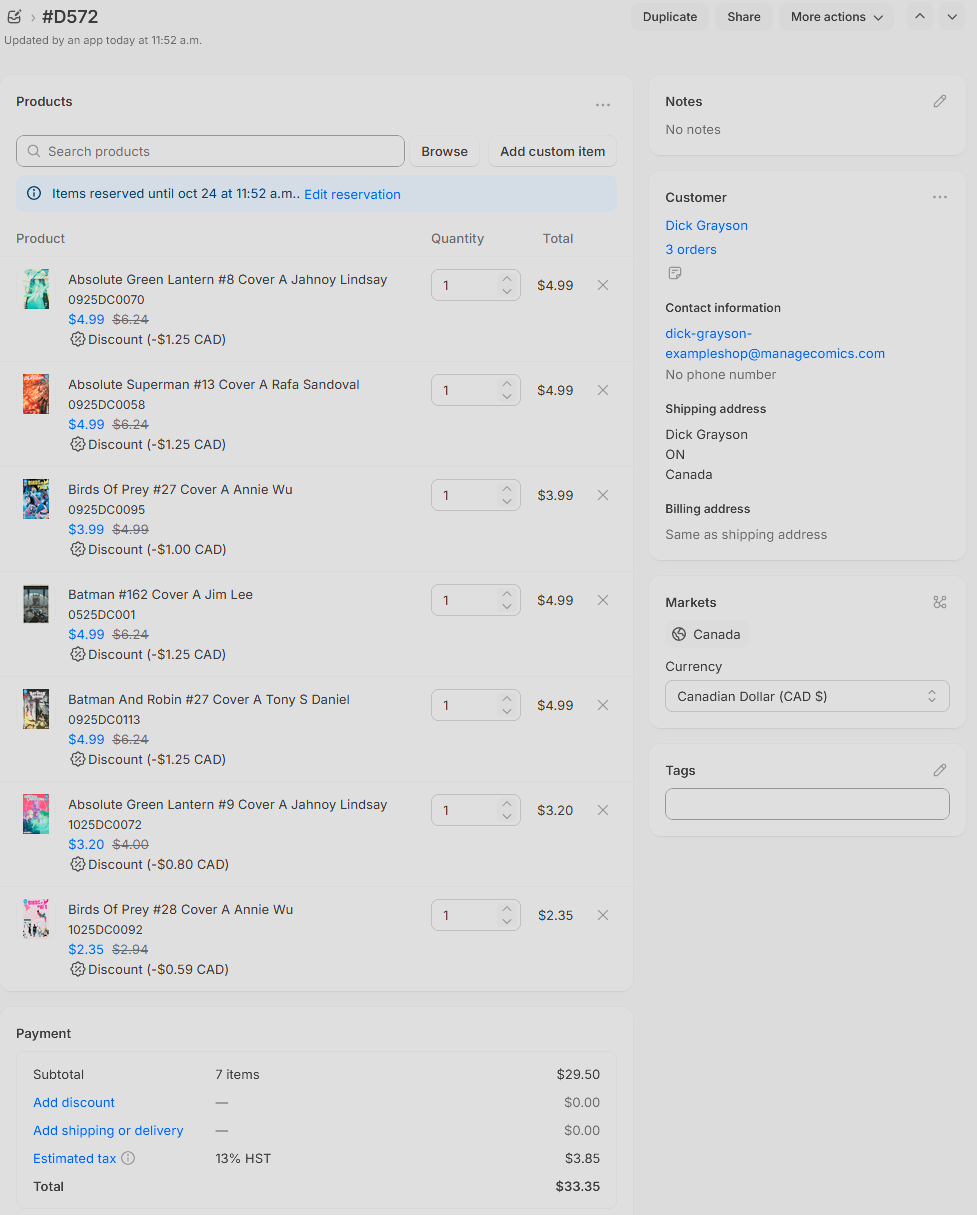The height and width of the screenshot is (1215, 977).
Task: Click the Tags input field
Action: coord(807,804)
